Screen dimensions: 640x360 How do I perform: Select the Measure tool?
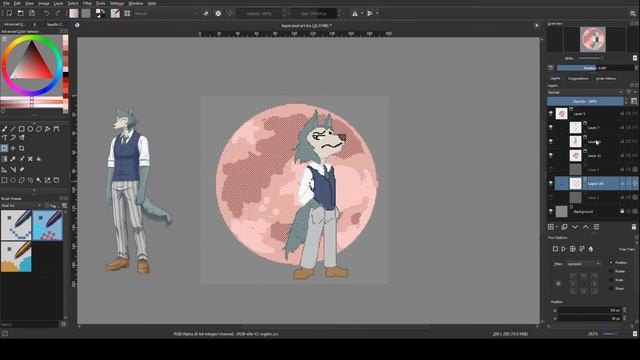[13, 169]
